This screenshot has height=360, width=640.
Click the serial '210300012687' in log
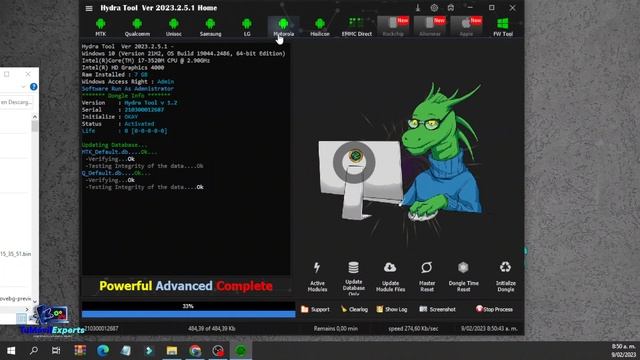(x=144, y=110)
